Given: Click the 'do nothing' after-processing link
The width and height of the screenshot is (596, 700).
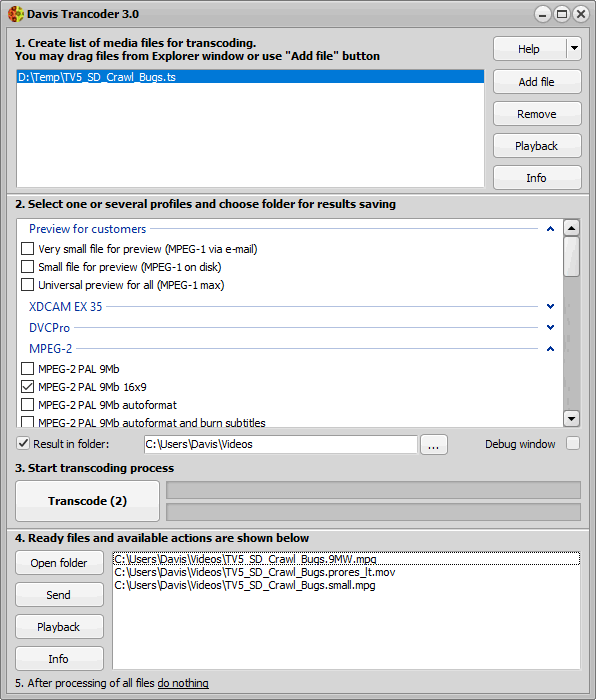Looking at the screenshot, I should (x=183, y=683).
